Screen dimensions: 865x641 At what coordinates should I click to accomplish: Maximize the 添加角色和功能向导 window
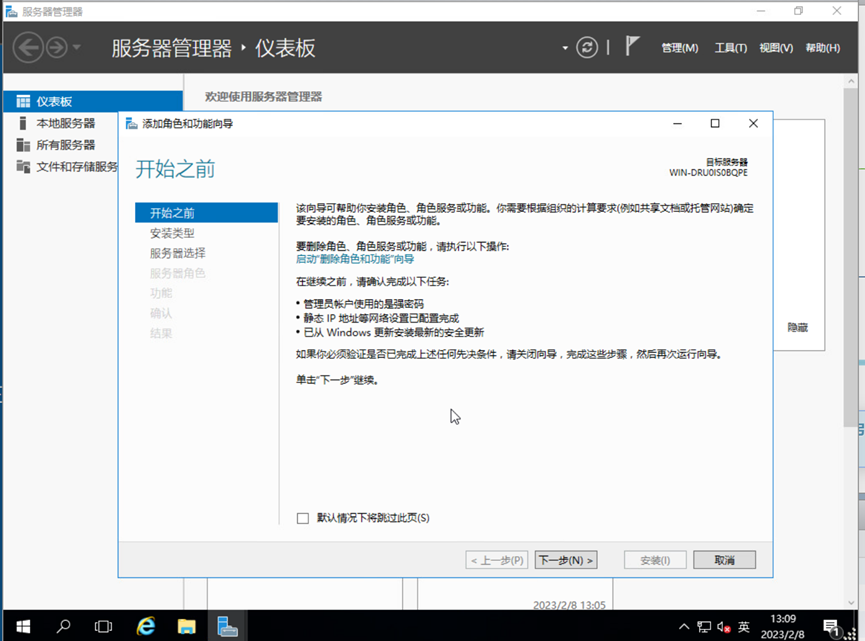(715, 124)
